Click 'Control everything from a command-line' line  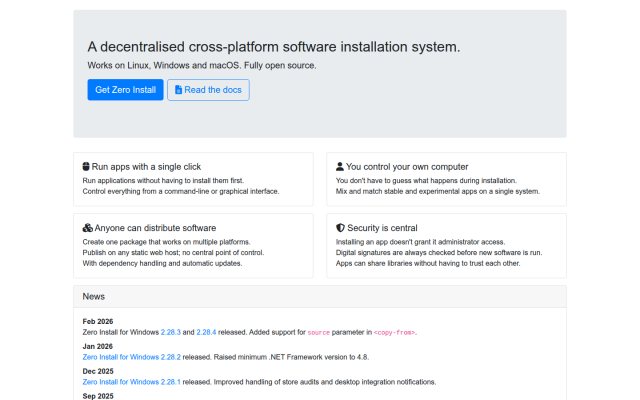pyautogui.click(x=181, y=191)
